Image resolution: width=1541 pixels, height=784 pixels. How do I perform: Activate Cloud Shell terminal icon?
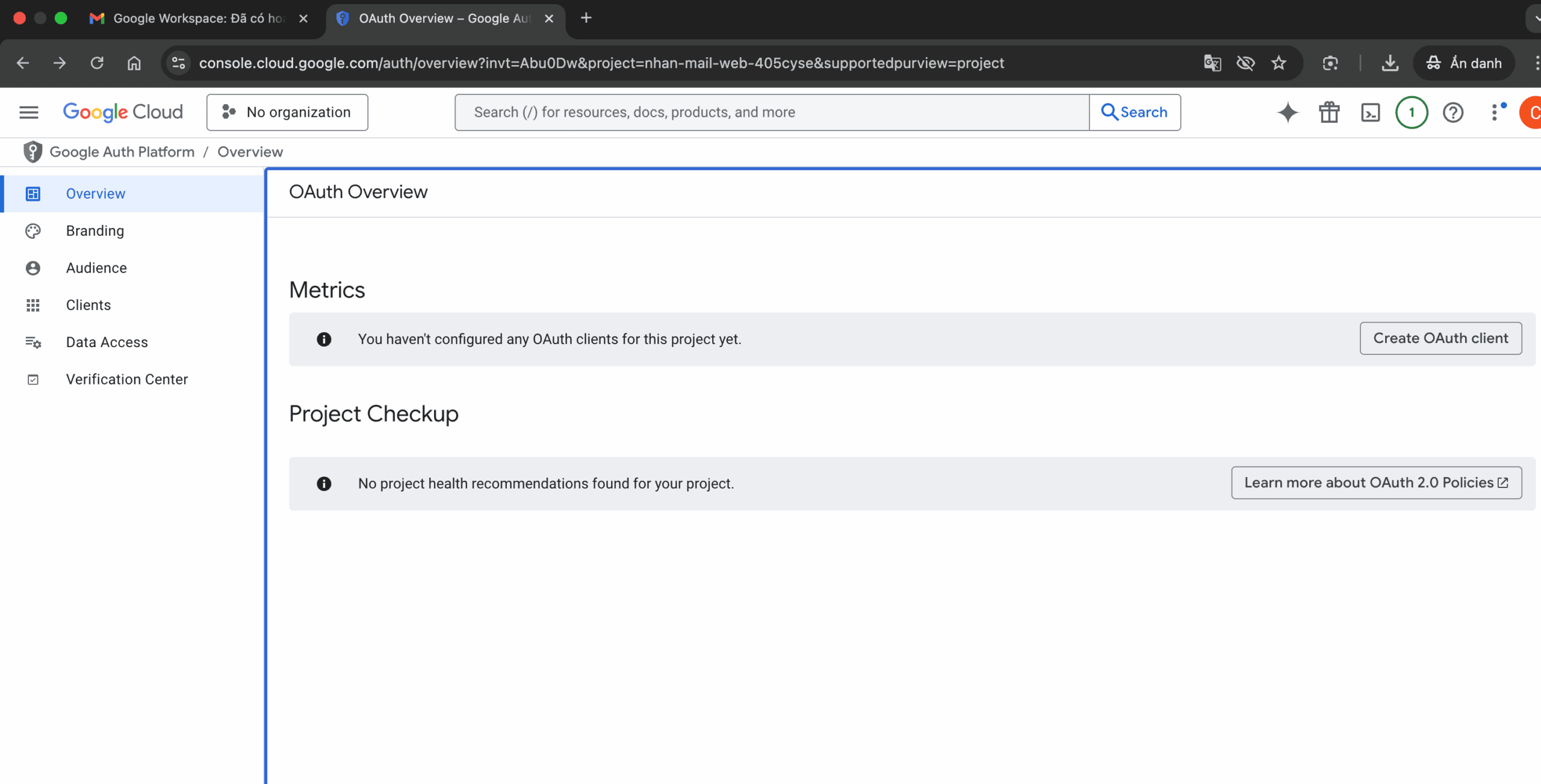point(1371,113)
